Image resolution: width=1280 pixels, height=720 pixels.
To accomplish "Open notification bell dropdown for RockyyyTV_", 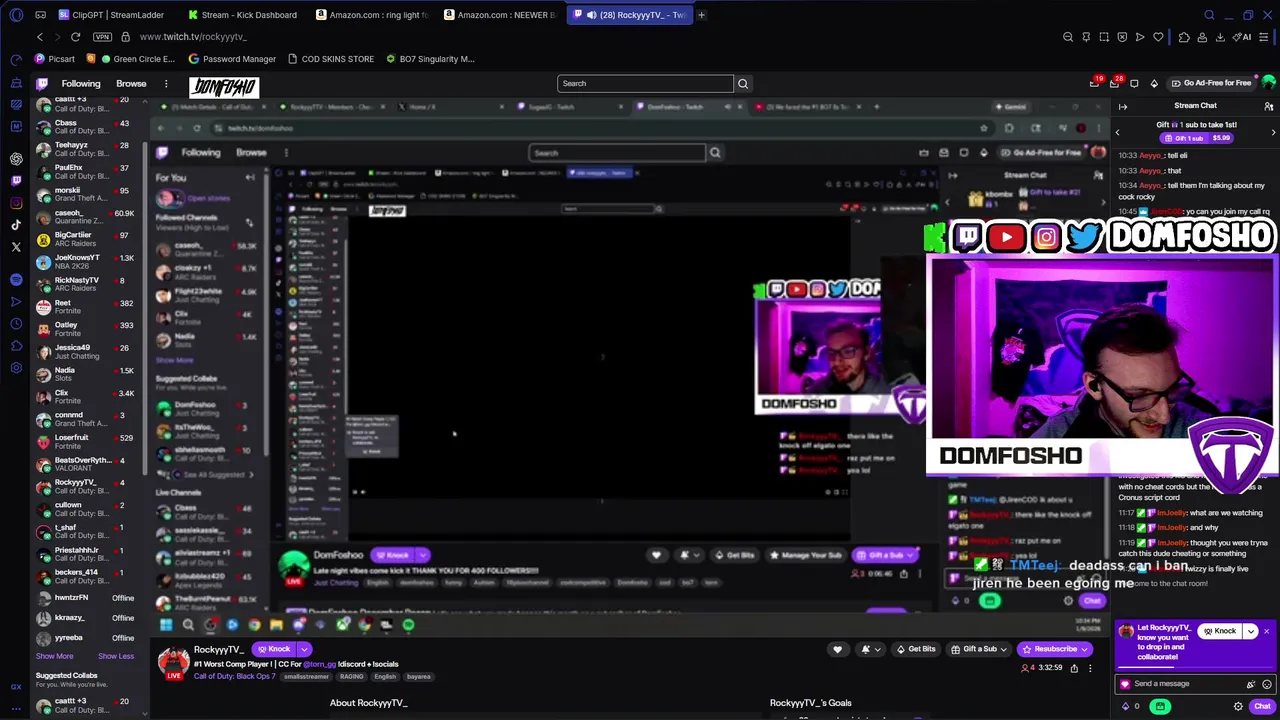I will (870, 649).
